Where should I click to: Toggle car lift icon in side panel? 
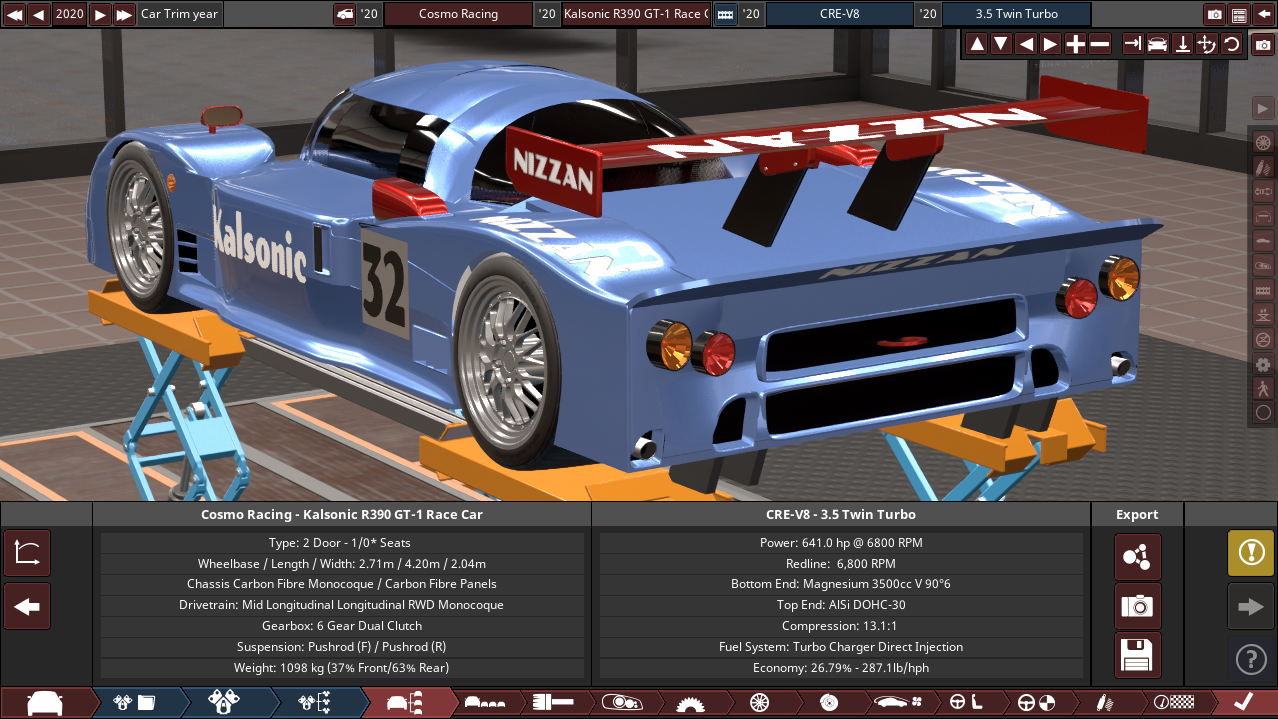click(x=1263, y=314)
